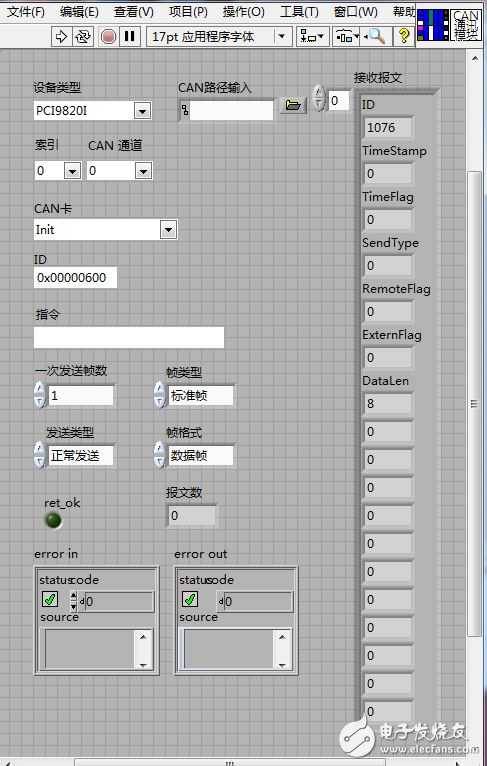Screen dimensions: 487x766
Task: Click the red Abort Execution button
Action: click(x=108, y=36)
